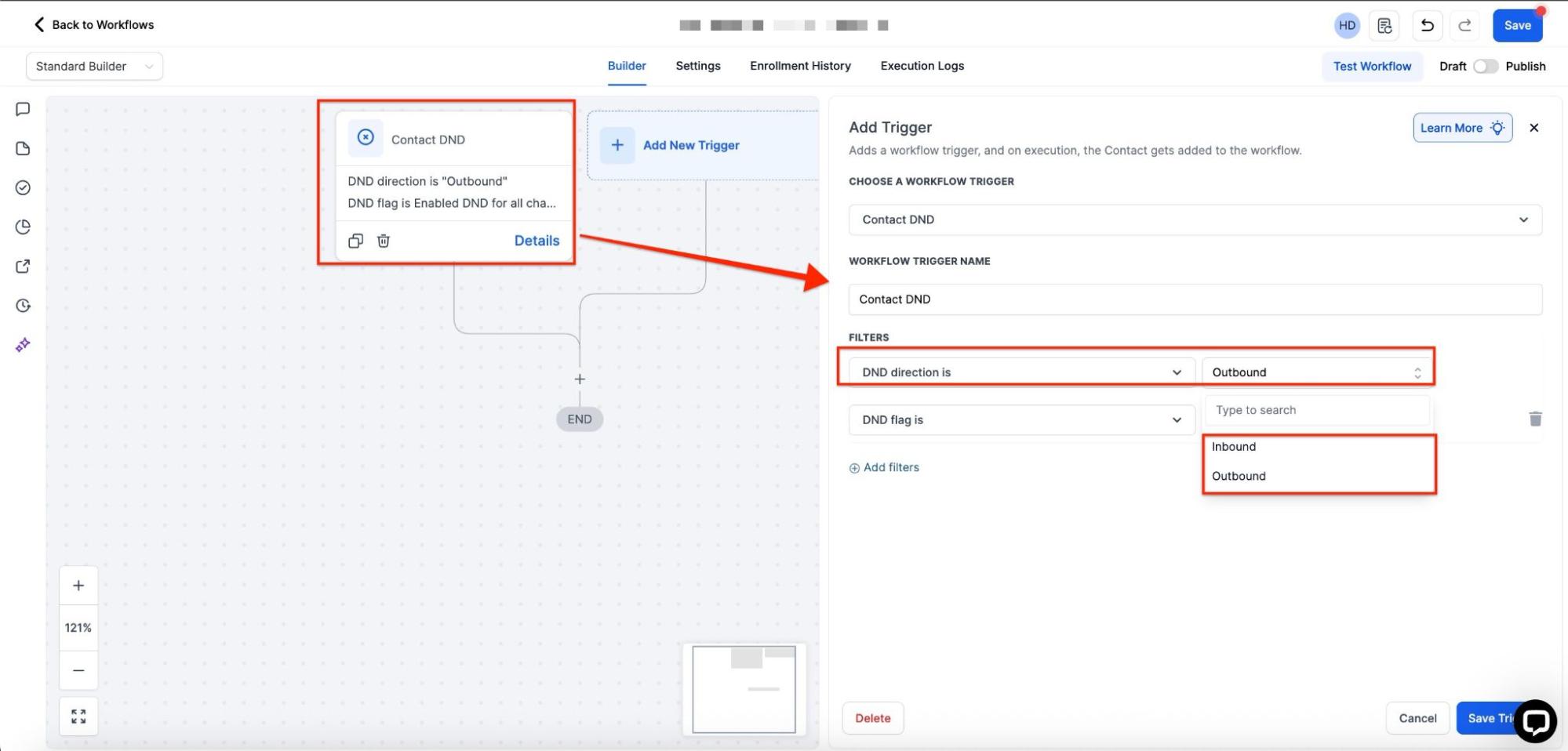Zoom in on the workflow canvas
Viewport: 1568px width, 751px height.
tap(78, 586)
